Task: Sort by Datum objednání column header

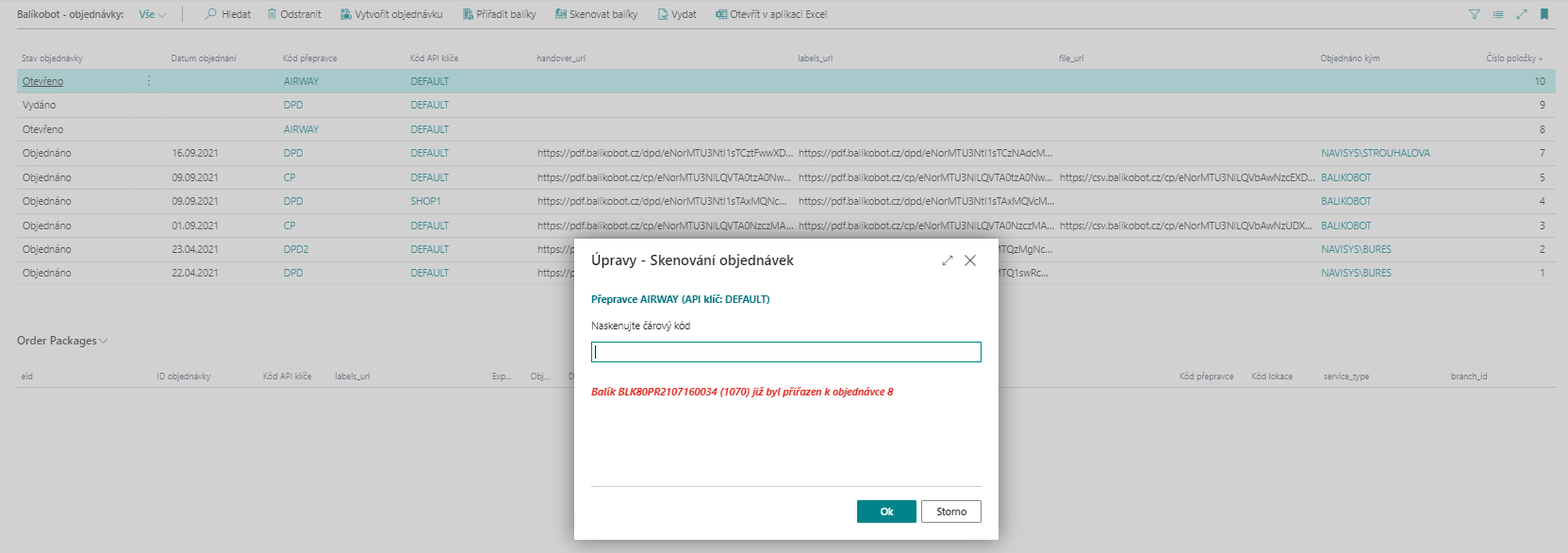Action: (204, 59)
